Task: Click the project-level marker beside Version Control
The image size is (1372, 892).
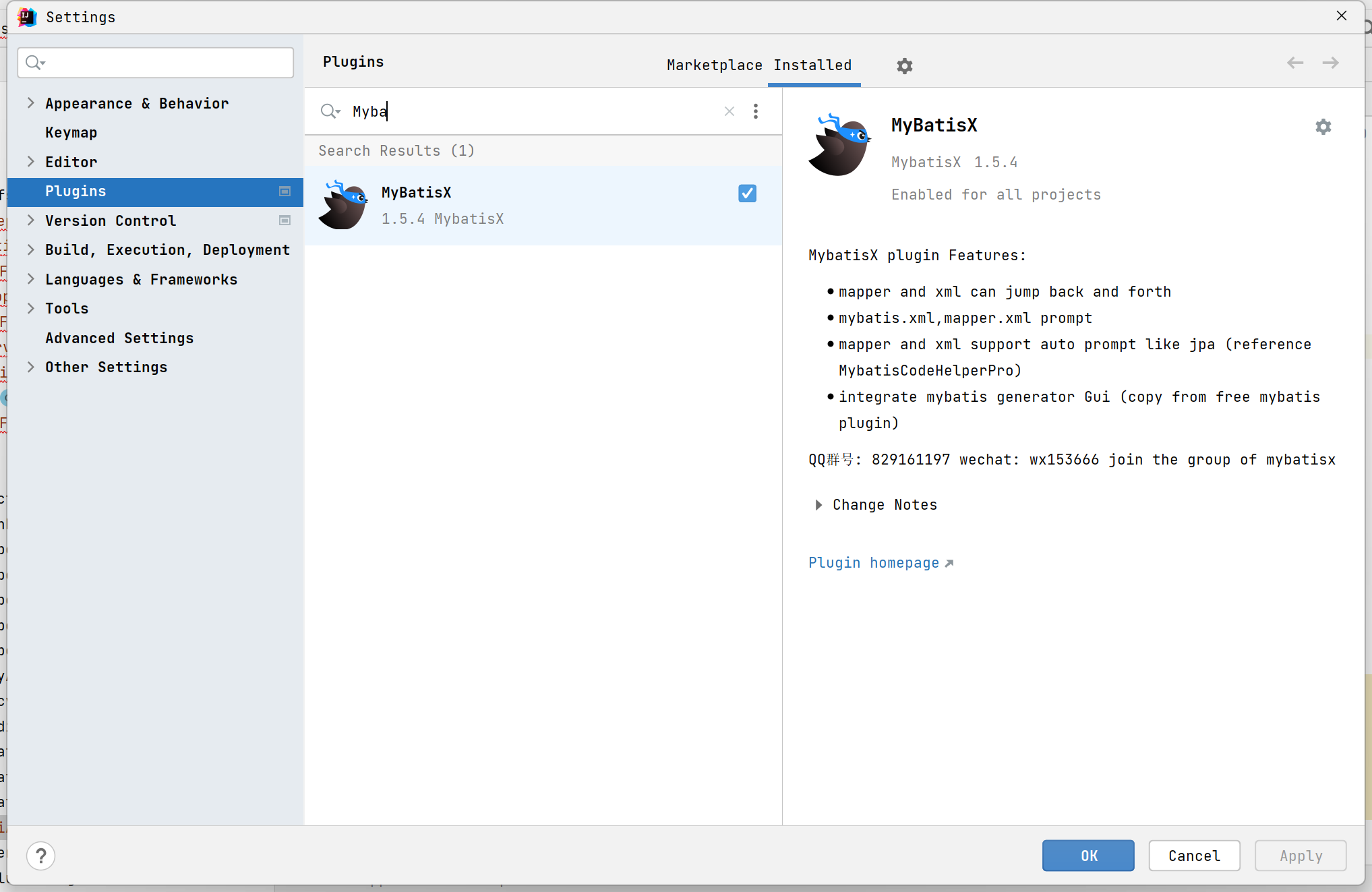Action: tap(285, 220)
